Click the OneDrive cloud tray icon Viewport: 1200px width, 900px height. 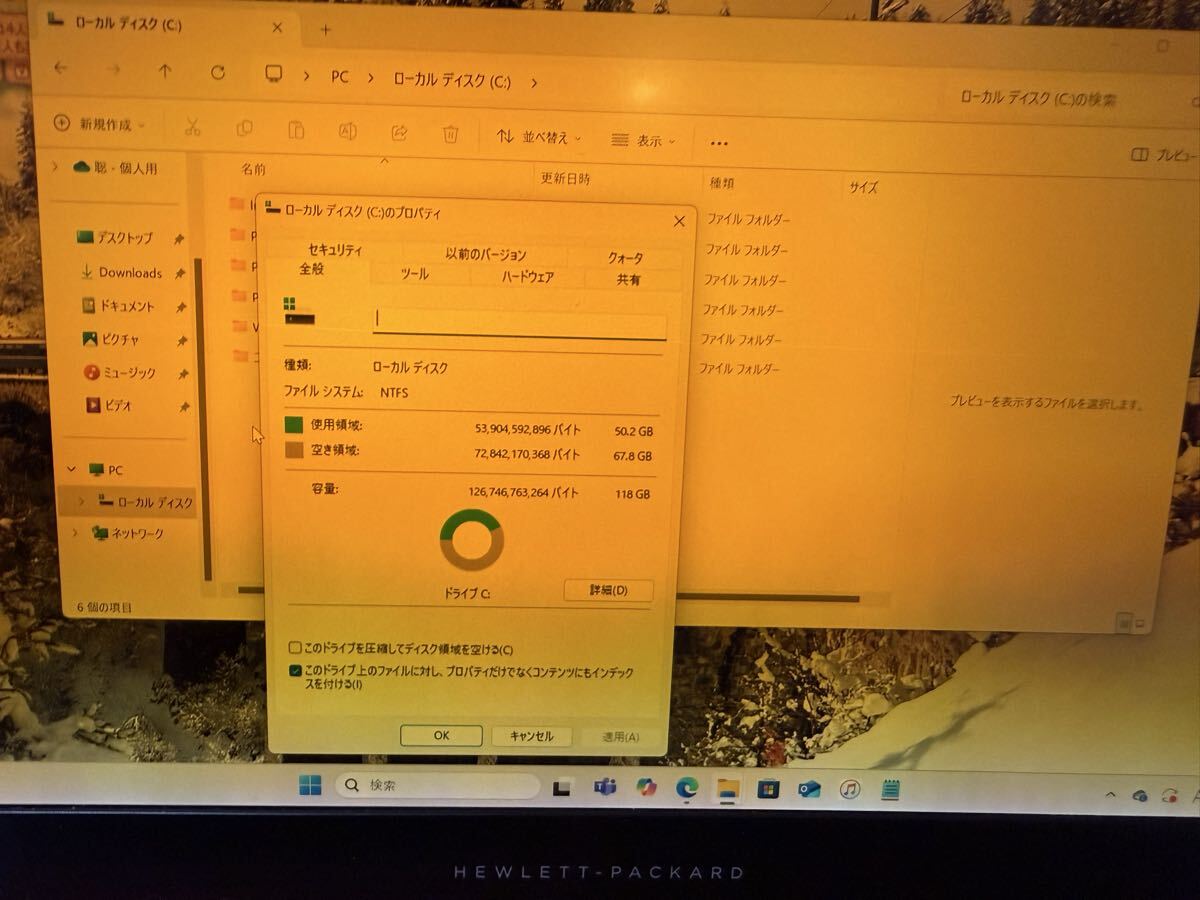[1139, 795]
